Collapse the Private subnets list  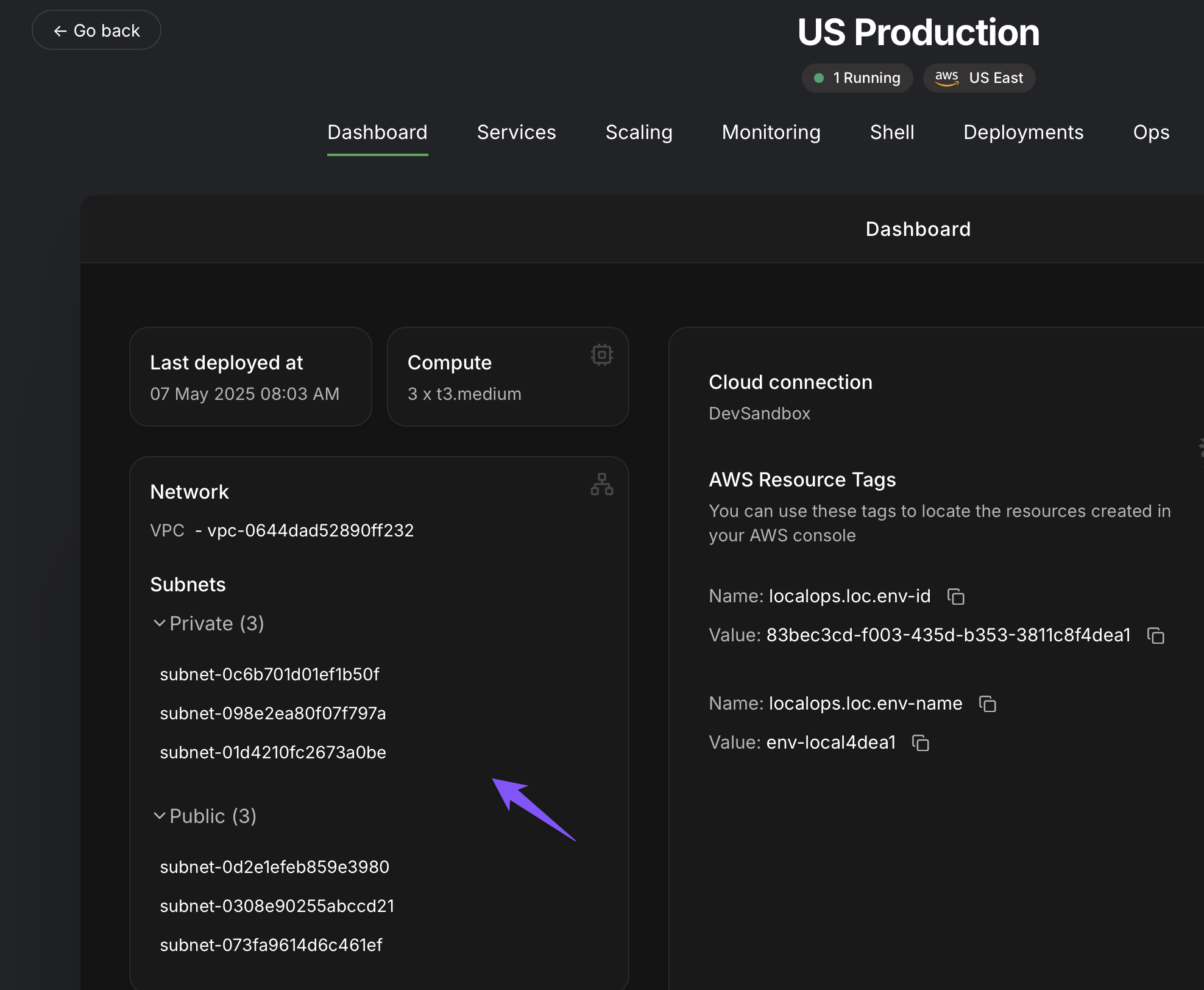pos(160,623)
